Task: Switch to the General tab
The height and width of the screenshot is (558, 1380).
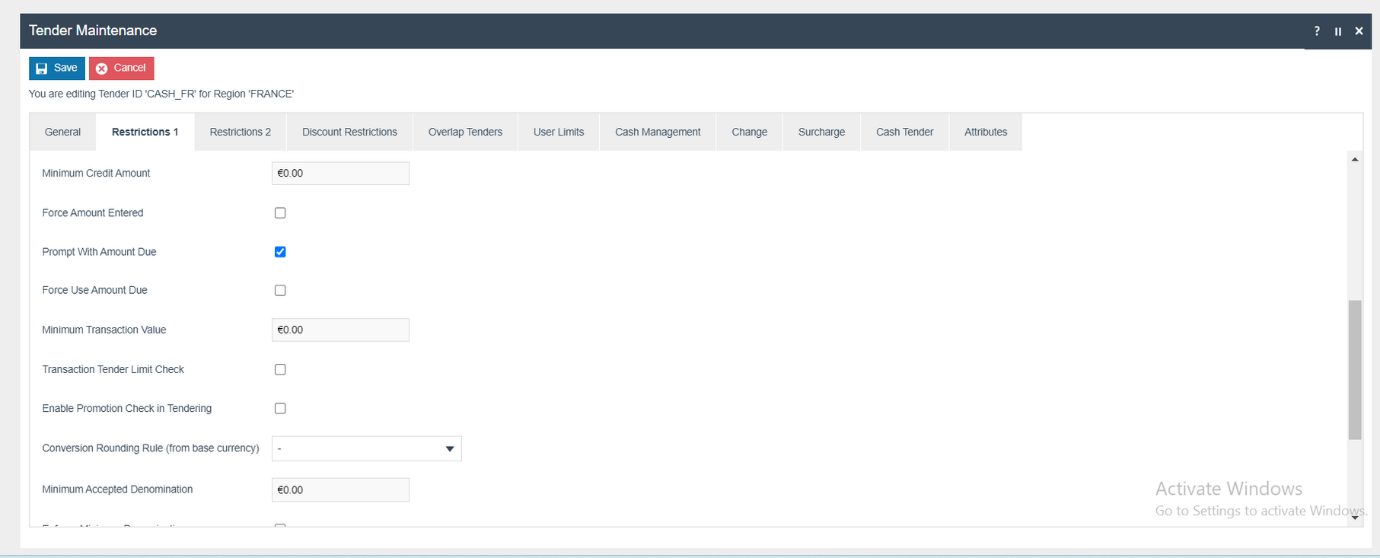Action: click(x=63, y=132)
